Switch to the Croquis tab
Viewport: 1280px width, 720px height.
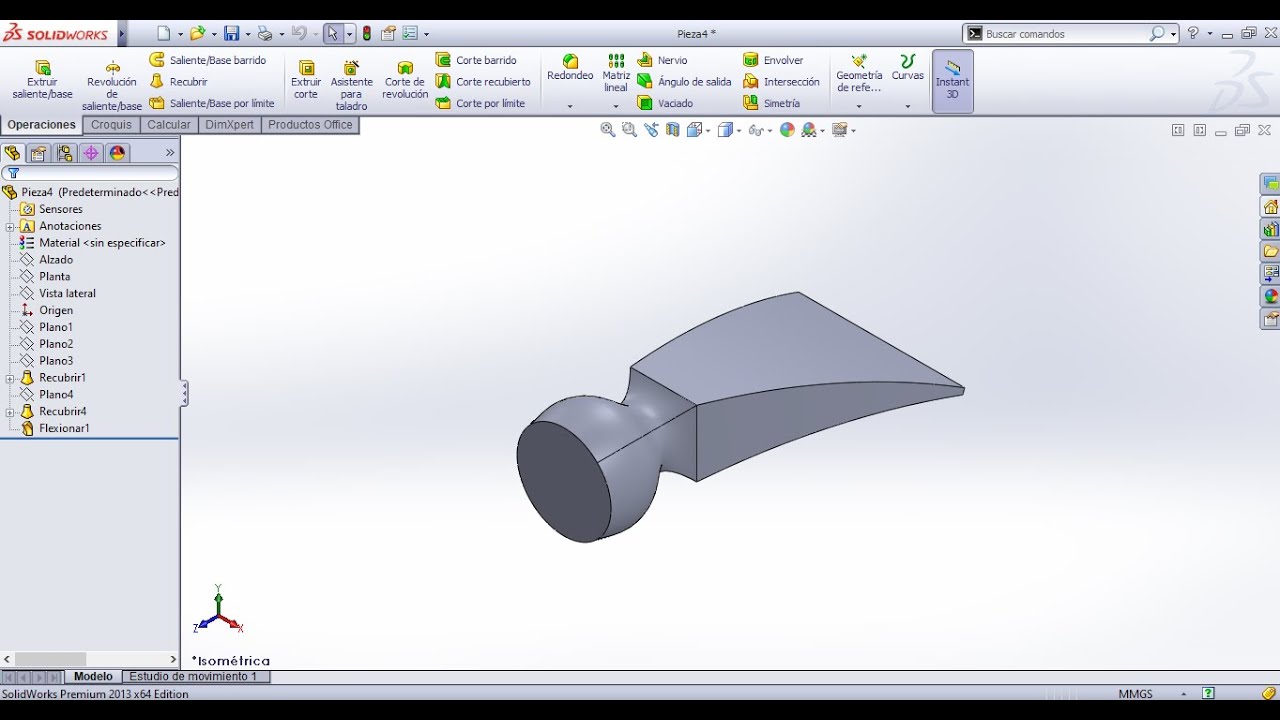click(x=112, y=125)
